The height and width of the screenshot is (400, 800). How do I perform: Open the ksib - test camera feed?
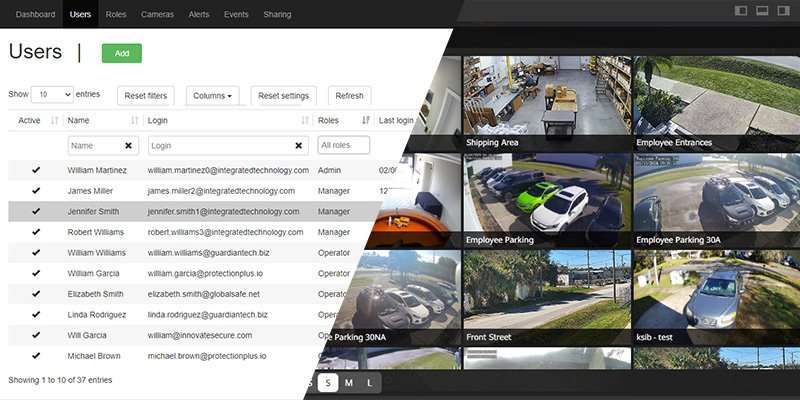point(716,297)
